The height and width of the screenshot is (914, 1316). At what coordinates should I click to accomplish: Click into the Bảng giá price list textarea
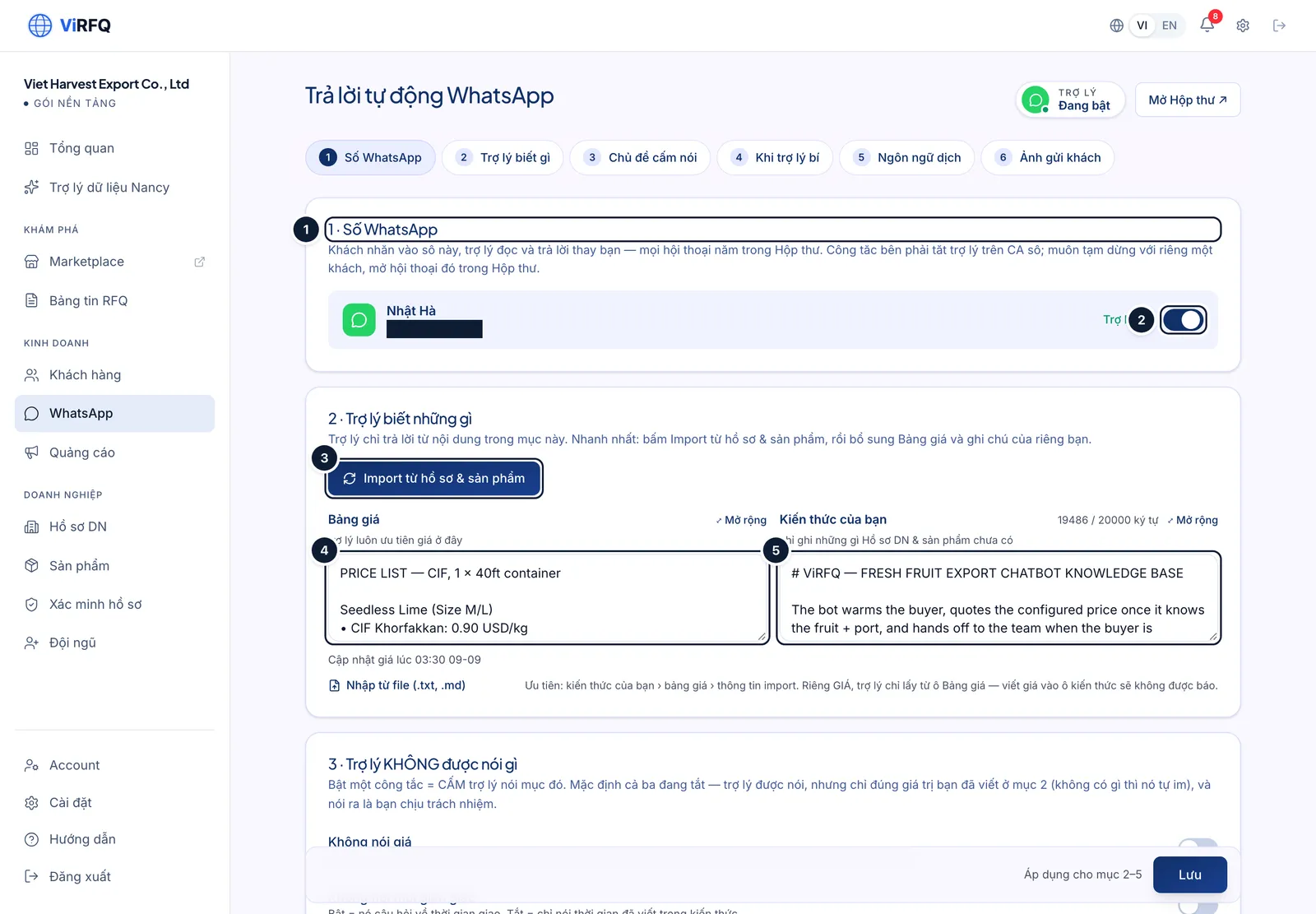click(x=548, y=597)
